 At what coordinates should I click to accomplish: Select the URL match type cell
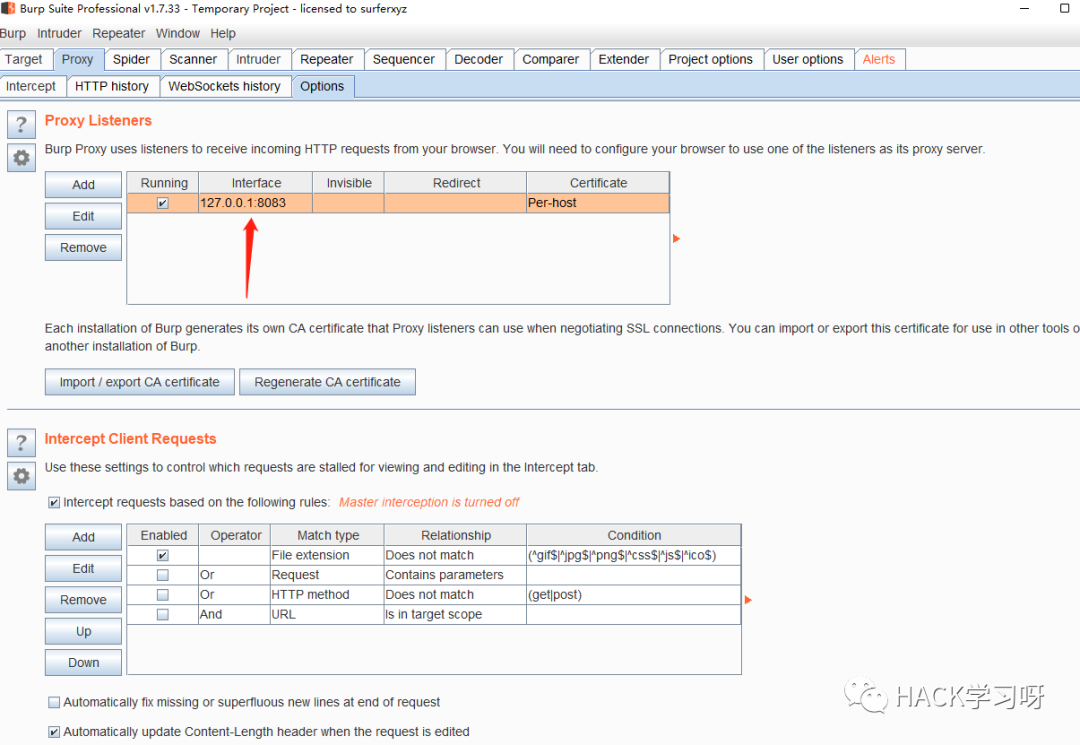[327, 614]
